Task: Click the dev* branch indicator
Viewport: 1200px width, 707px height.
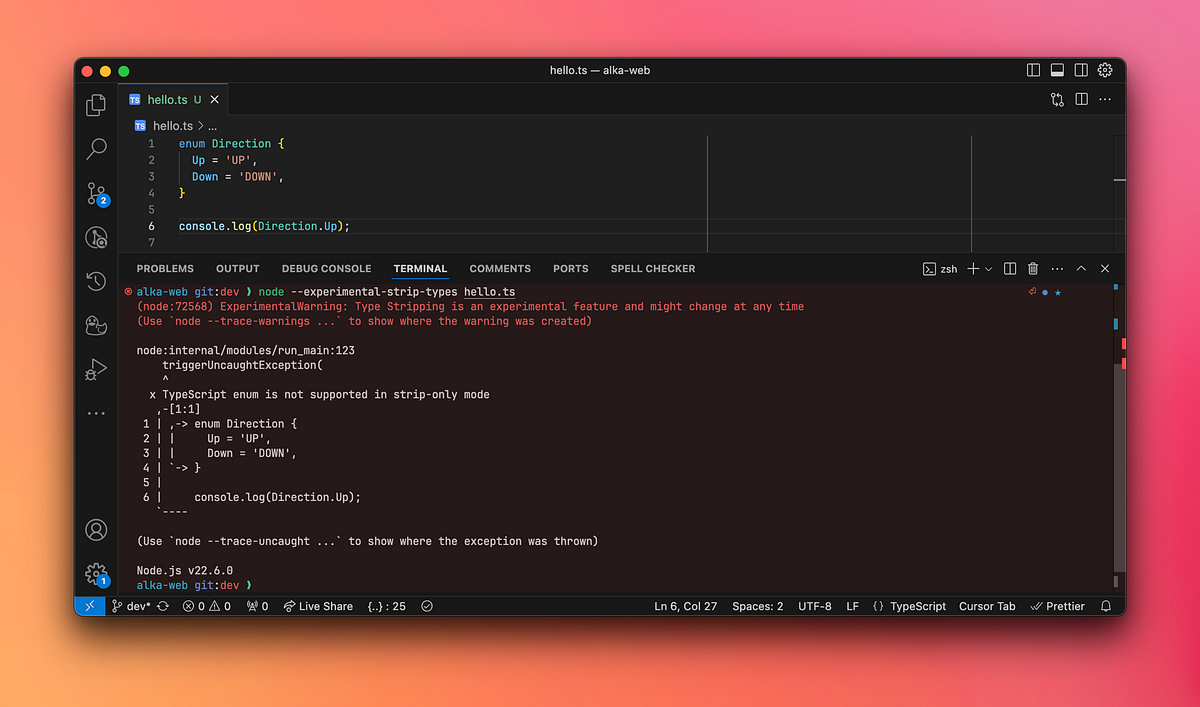Action: point(131,605)
